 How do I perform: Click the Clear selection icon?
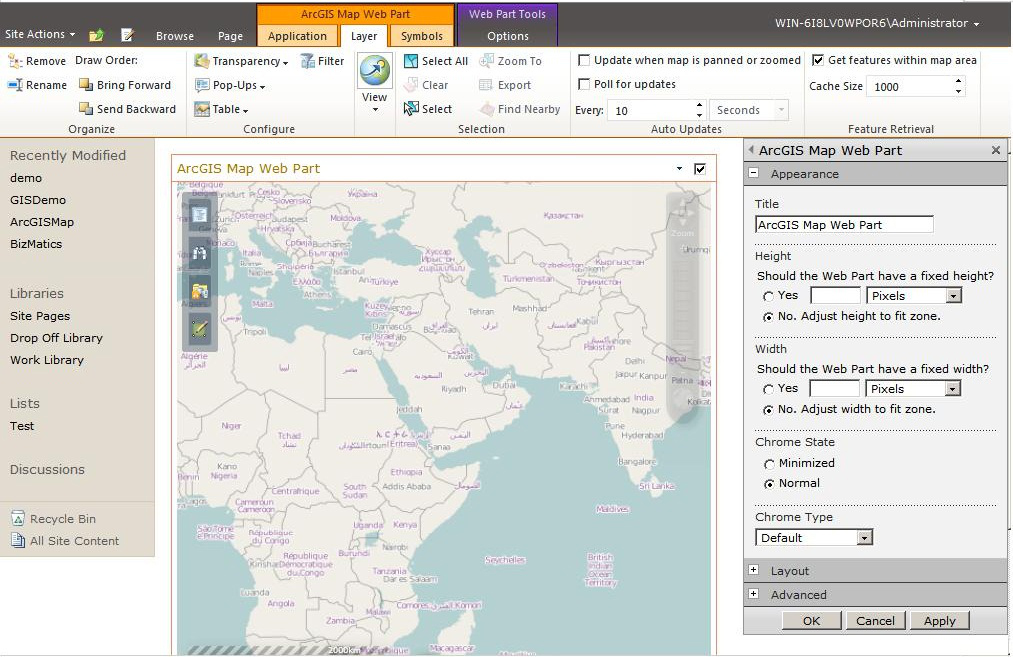tap(411, 85)
